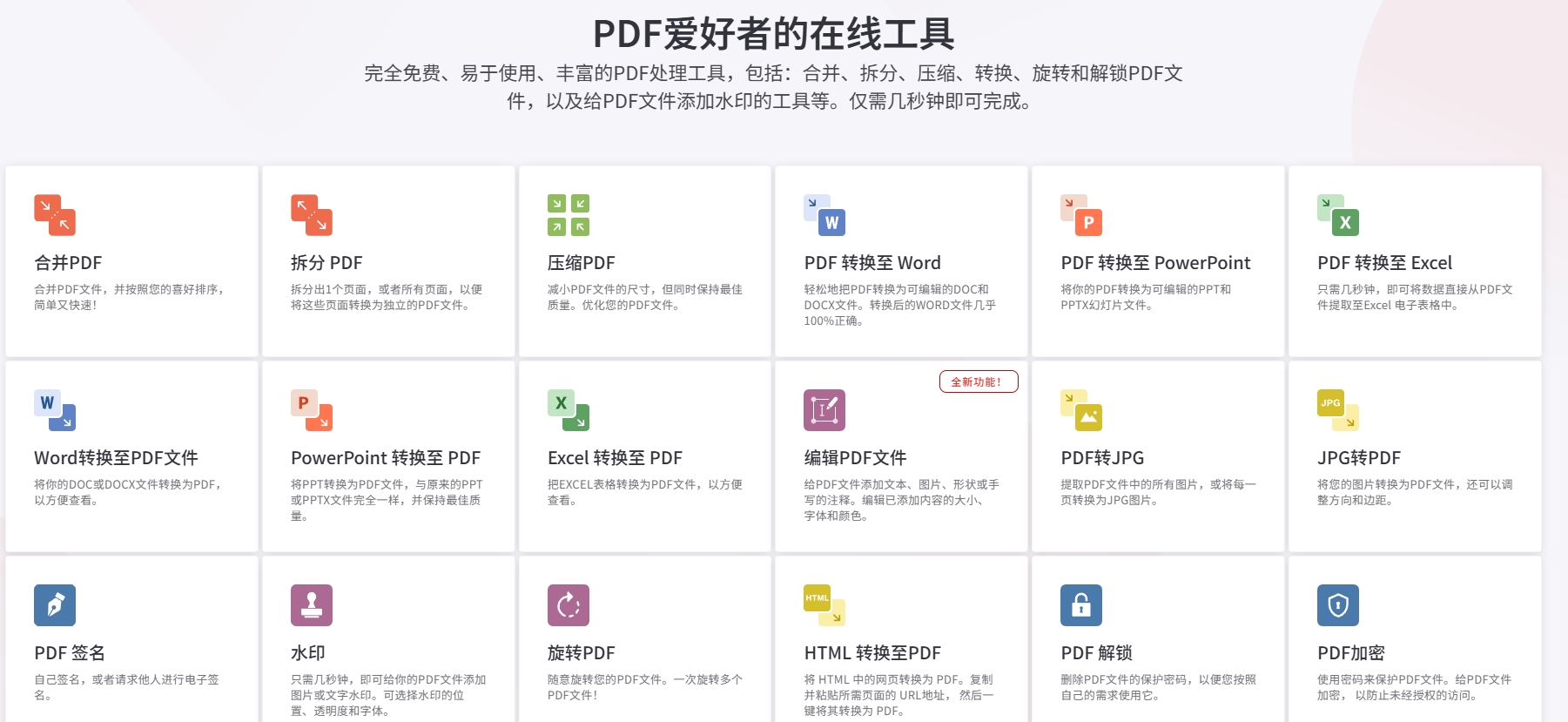Click the 压缩PDF compress icon

[569, 215]
